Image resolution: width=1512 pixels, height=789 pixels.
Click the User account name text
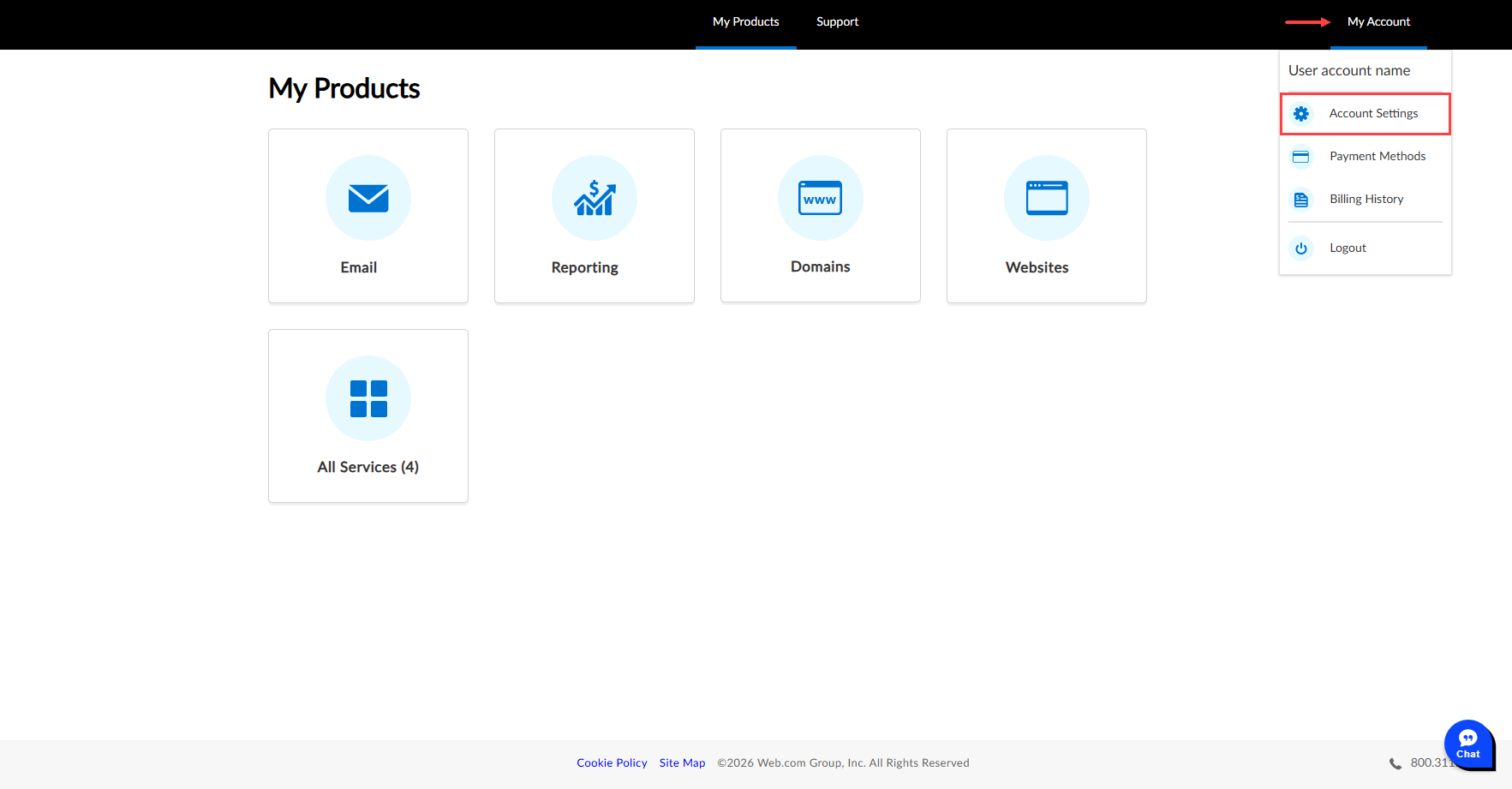tap(1349, 71)
